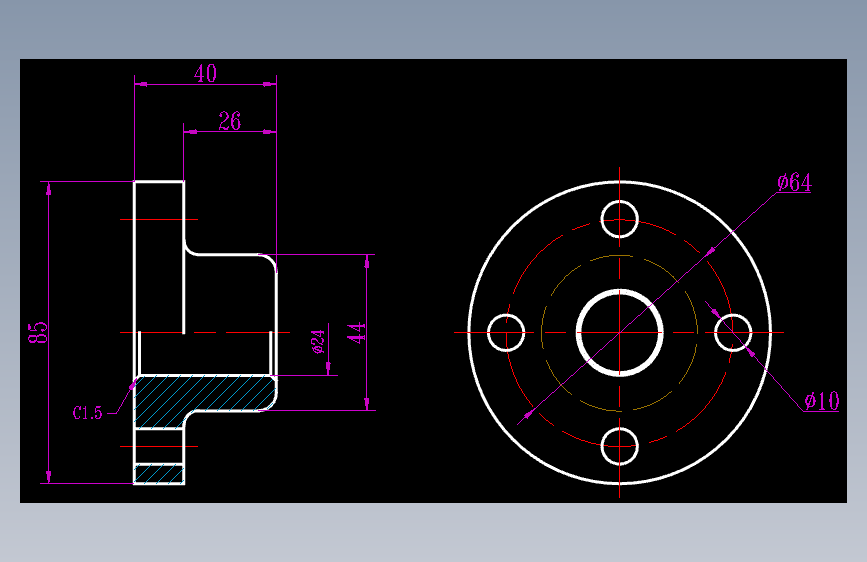Click the ø10 hole dimension label
Image resolution: width=867 pixels, height=562 pixels.
pyautogui.click(x=822, y=401)
